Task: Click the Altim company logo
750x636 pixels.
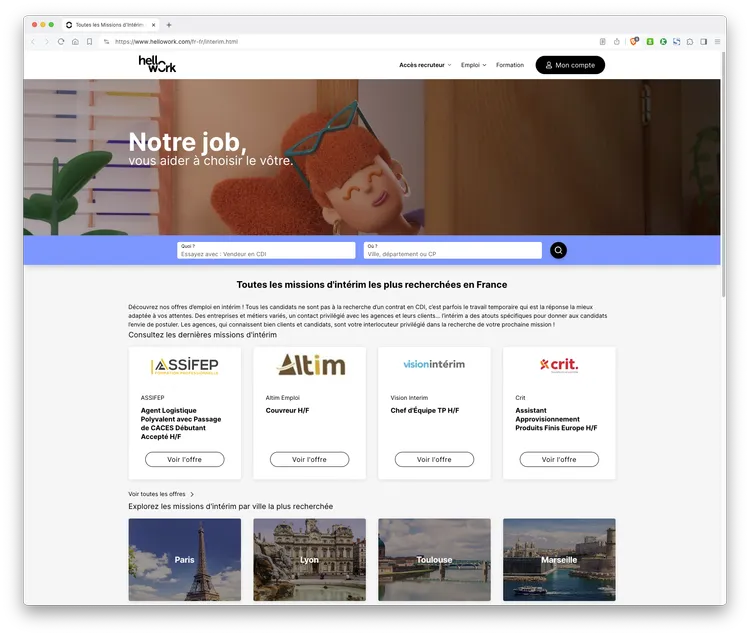Action: pos(311,365)
